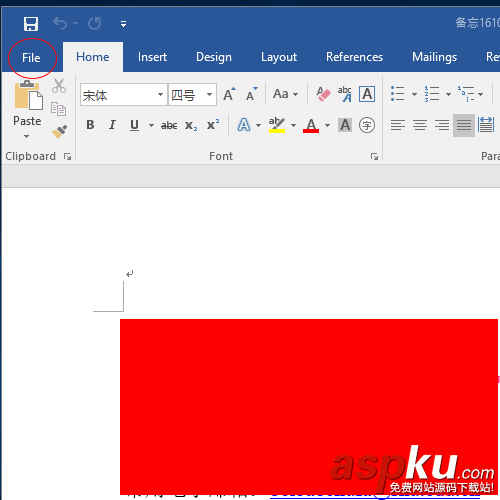Screen dimensions: 500x500
Task: Center align the text
Action: click(x=420, y=125)
